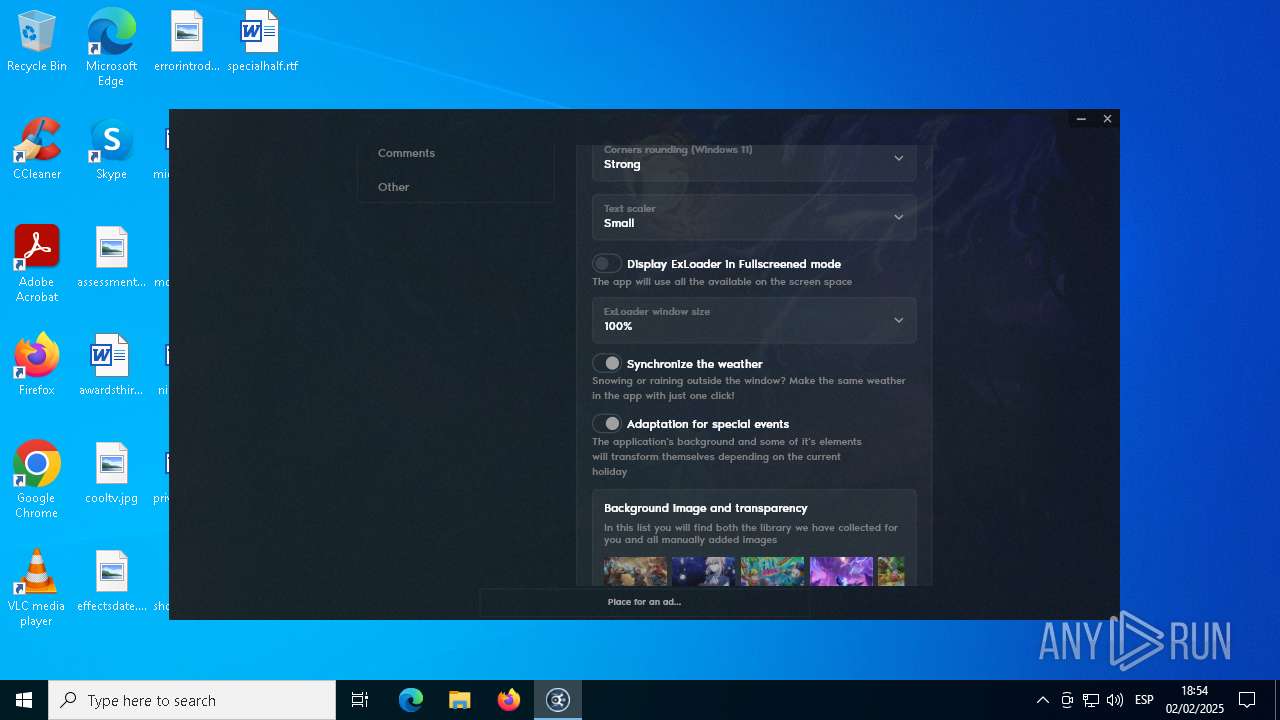Image resolution: width=1280 pixels, height=720 pixels.
Task: Open awardsthir Word document on desktop
Action: [111, 366]
